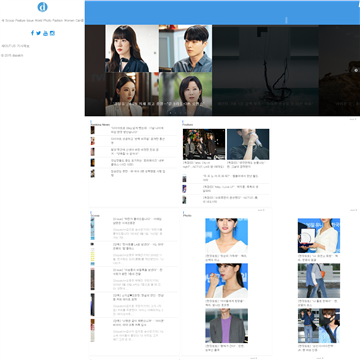Open photo of woman facing front in white
This screenshot has width=360, height=360.
(x=226, y=236)
